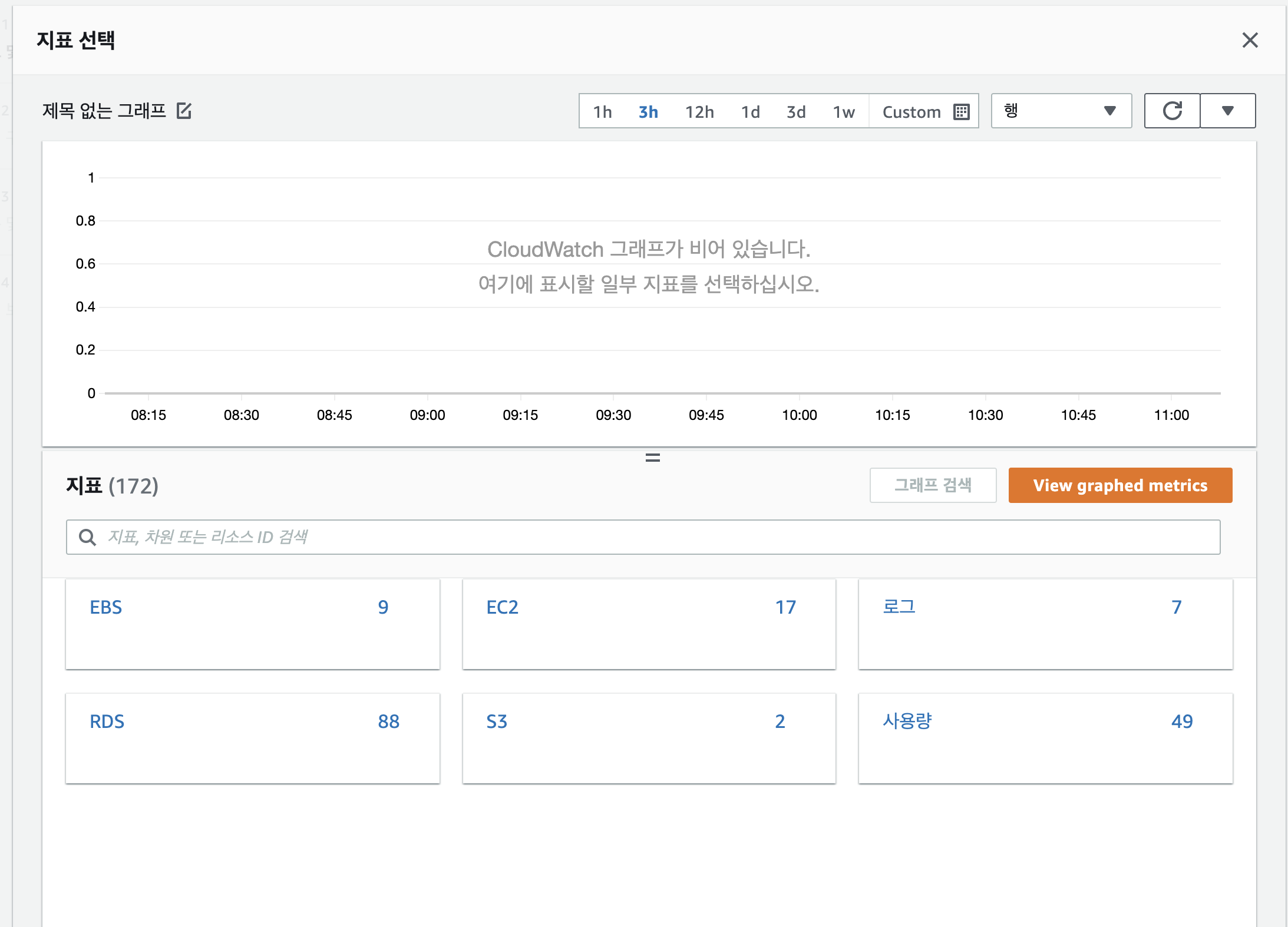Grab the panel resize handle below graph
The image size is (1288, 927).
pos(652,458)
